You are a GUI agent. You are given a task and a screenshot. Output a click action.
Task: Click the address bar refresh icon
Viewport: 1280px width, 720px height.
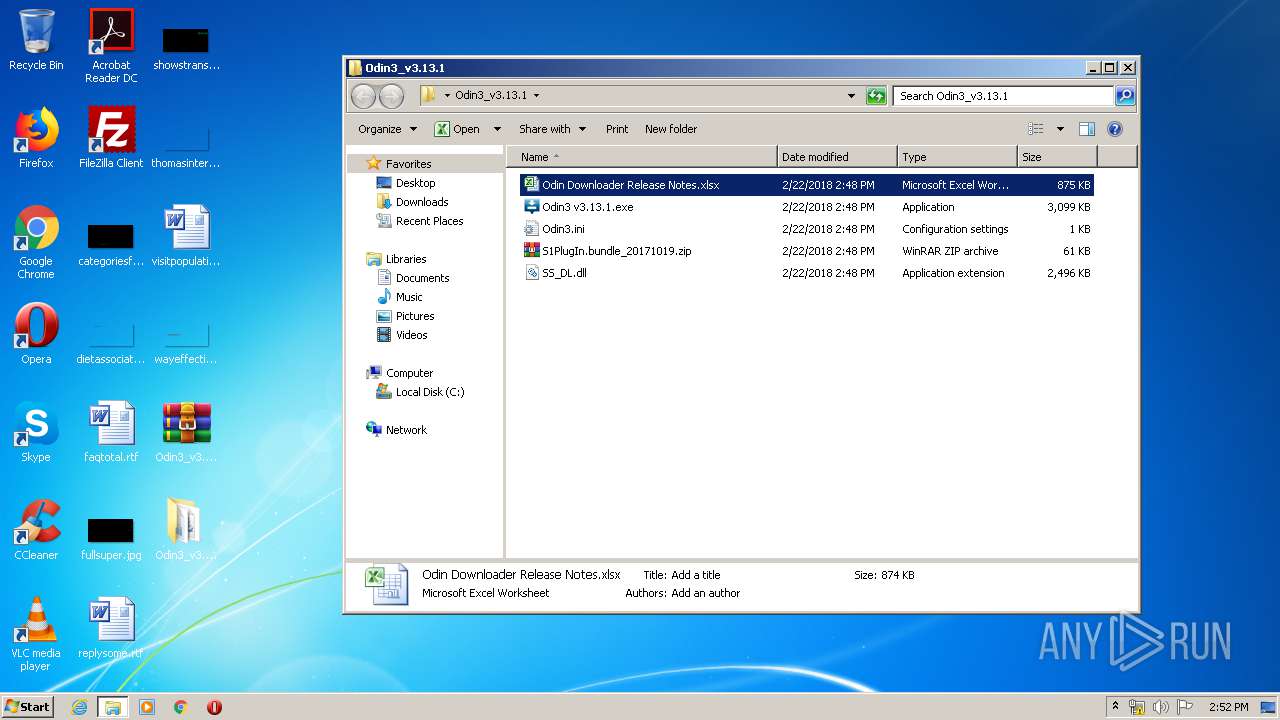876,96
